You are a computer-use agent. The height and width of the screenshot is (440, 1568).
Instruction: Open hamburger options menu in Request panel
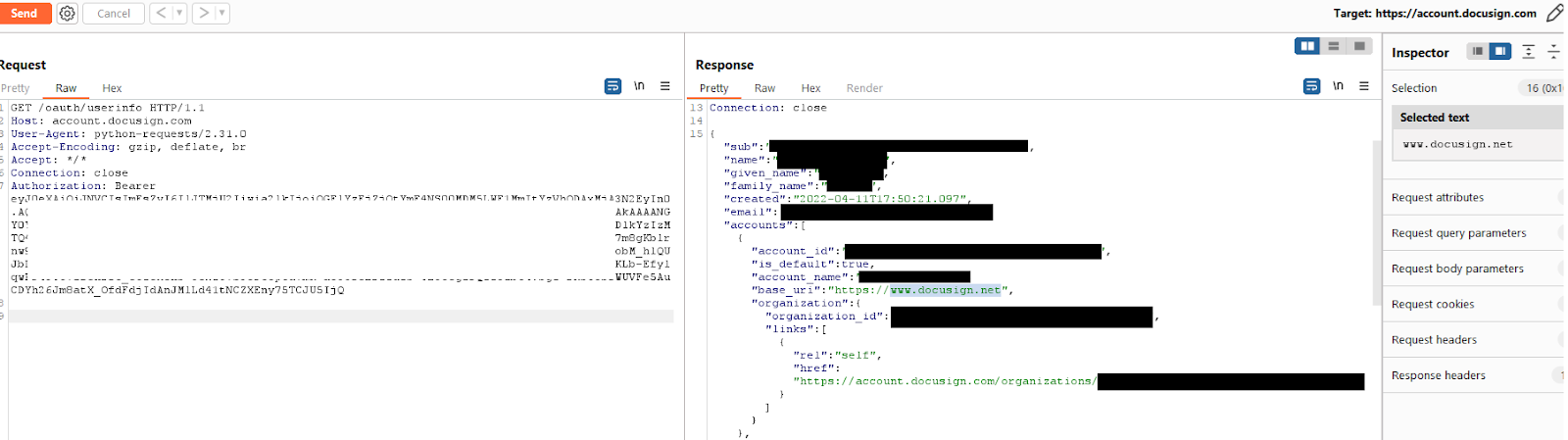(x=665, y=86)
